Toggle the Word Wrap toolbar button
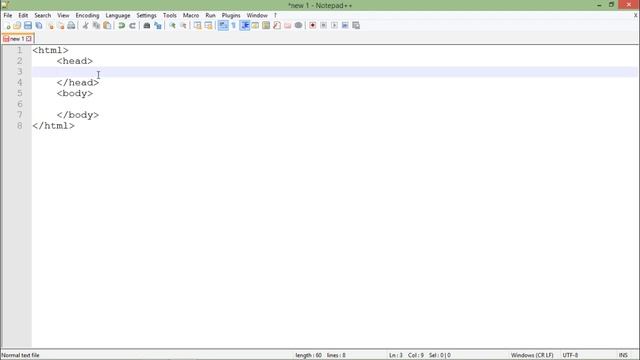 click(x=223, y=26)
